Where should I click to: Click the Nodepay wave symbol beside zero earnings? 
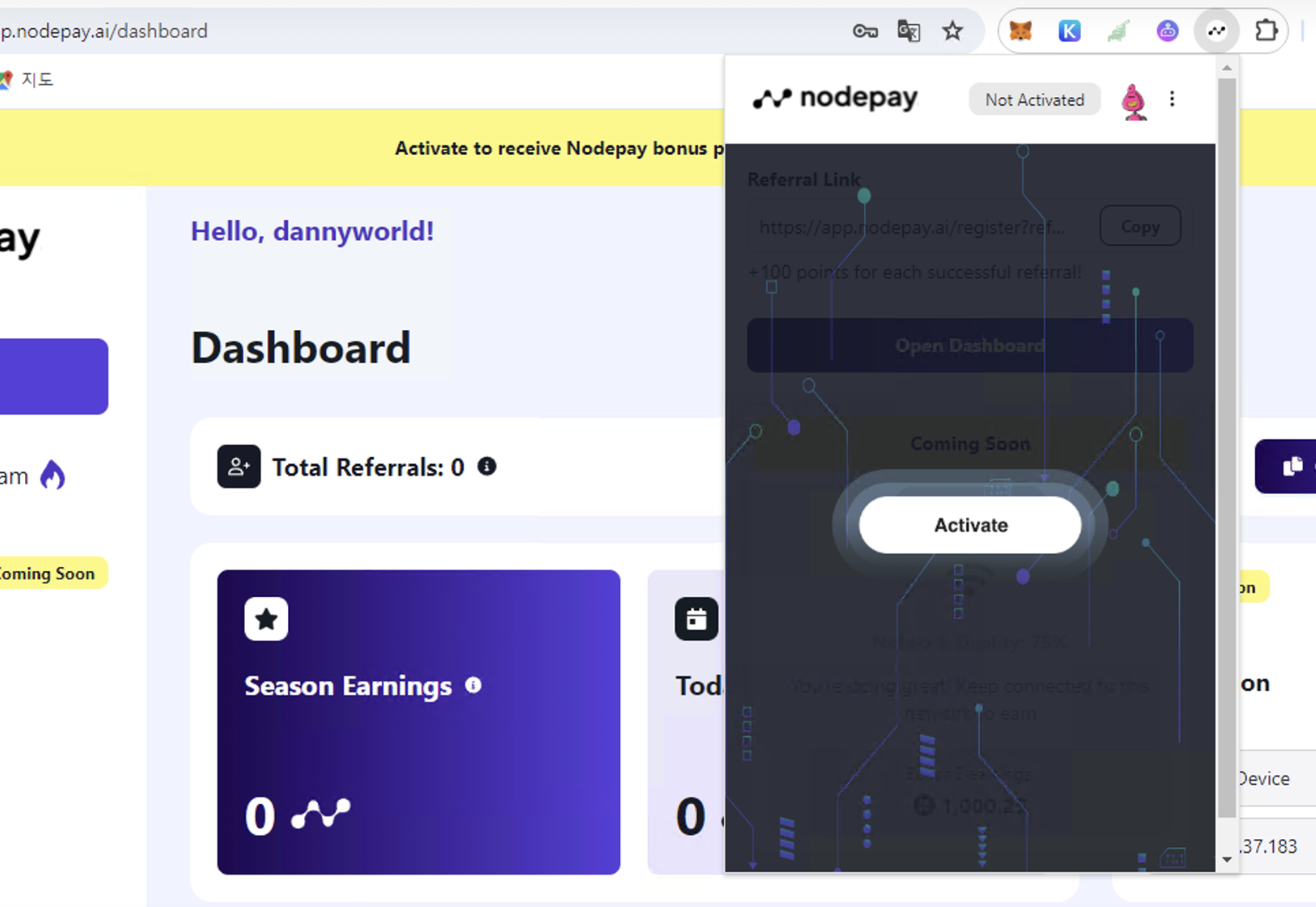point(321,813)
